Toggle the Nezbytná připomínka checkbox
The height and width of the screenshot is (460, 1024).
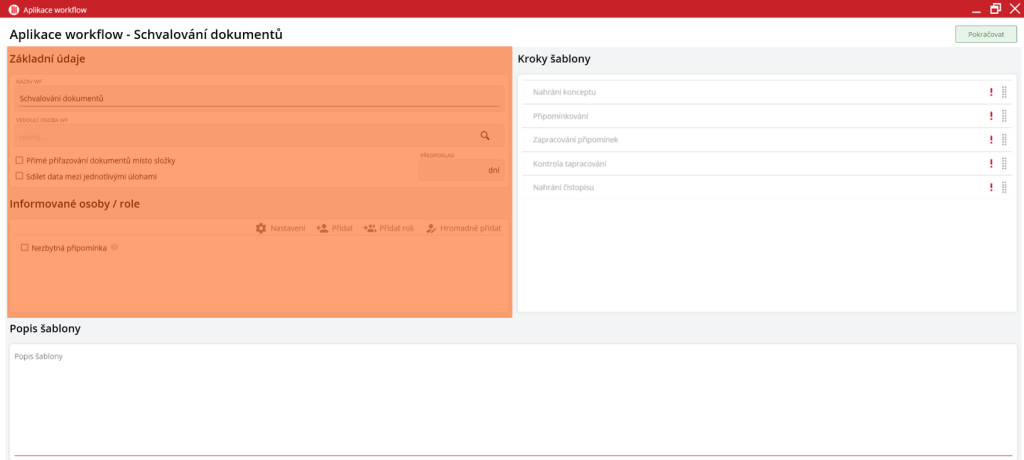(x=25, y=248)
